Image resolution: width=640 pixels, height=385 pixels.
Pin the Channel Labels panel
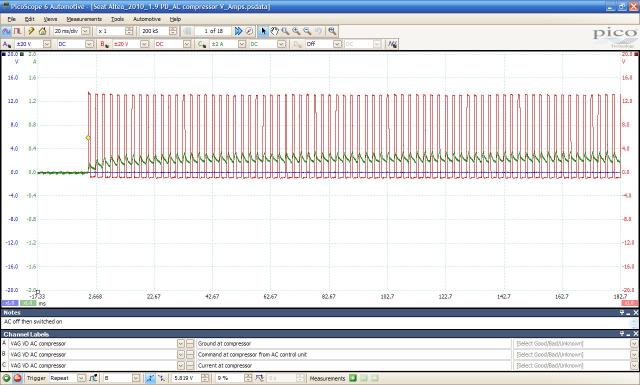pos(622,334)
